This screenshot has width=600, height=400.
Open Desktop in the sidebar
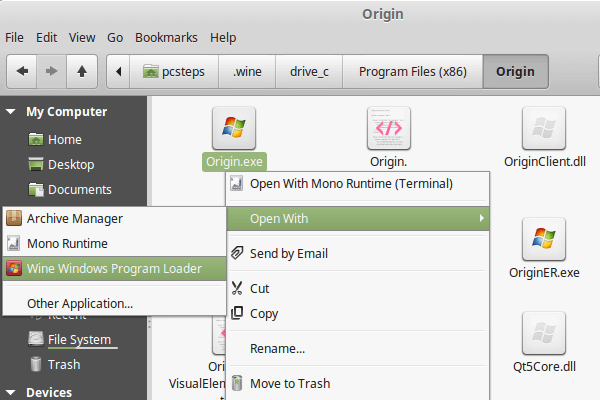click(x=71, y=165)
